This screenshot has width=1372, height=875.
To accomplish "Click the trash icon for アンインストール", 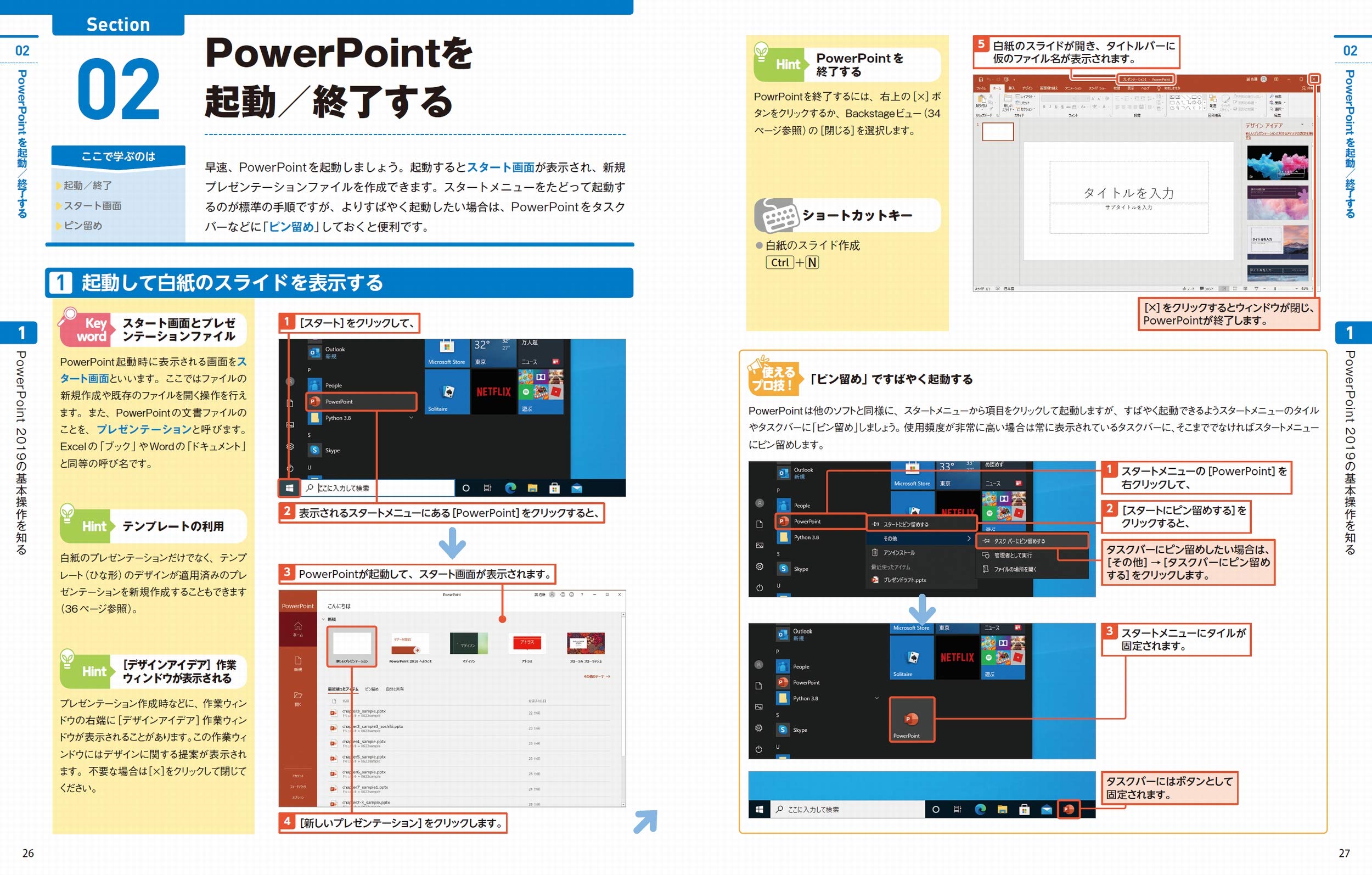I will click(875, 552).
